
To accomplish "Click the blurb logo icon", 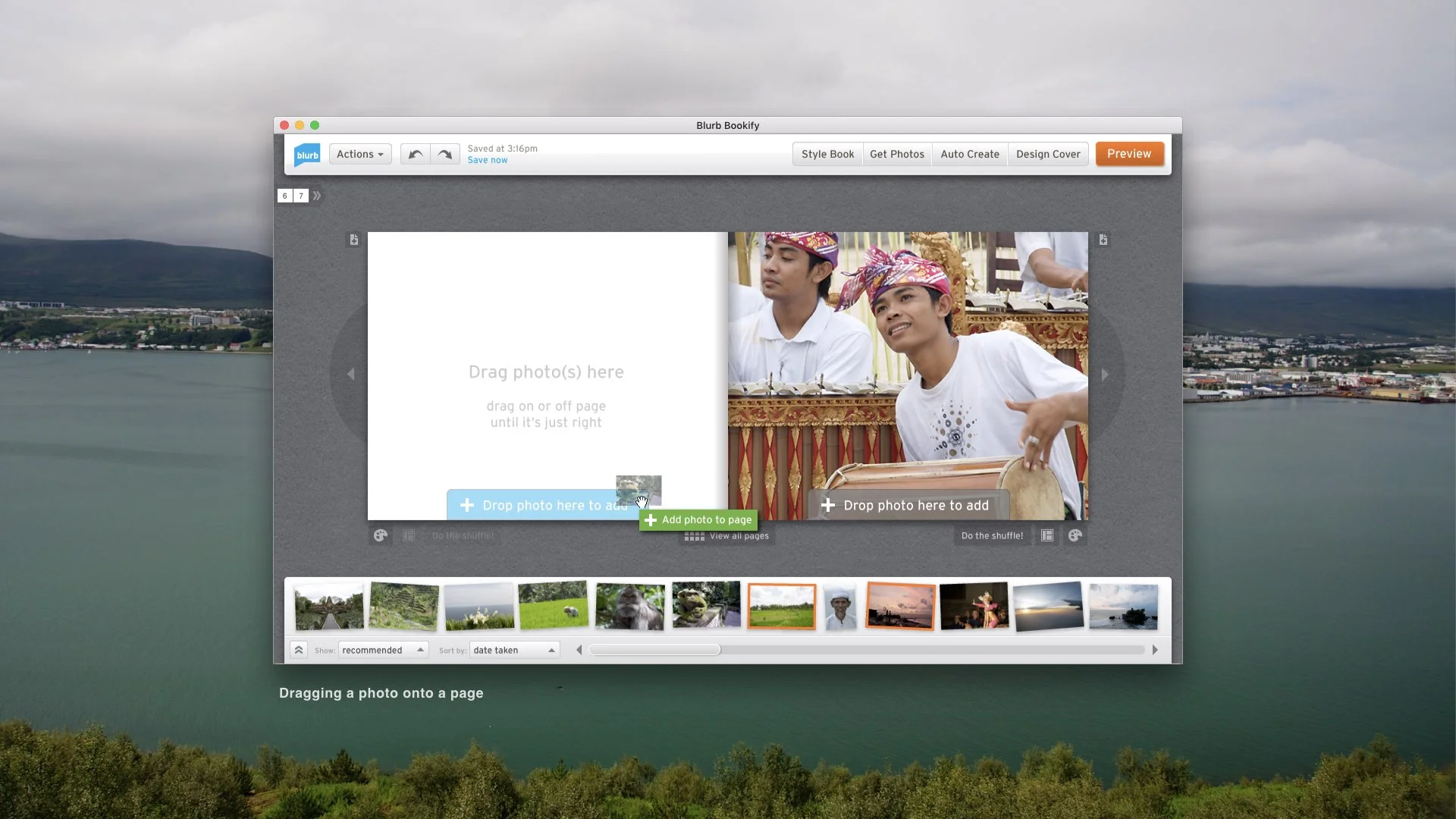I will click(x=306, y=155).
